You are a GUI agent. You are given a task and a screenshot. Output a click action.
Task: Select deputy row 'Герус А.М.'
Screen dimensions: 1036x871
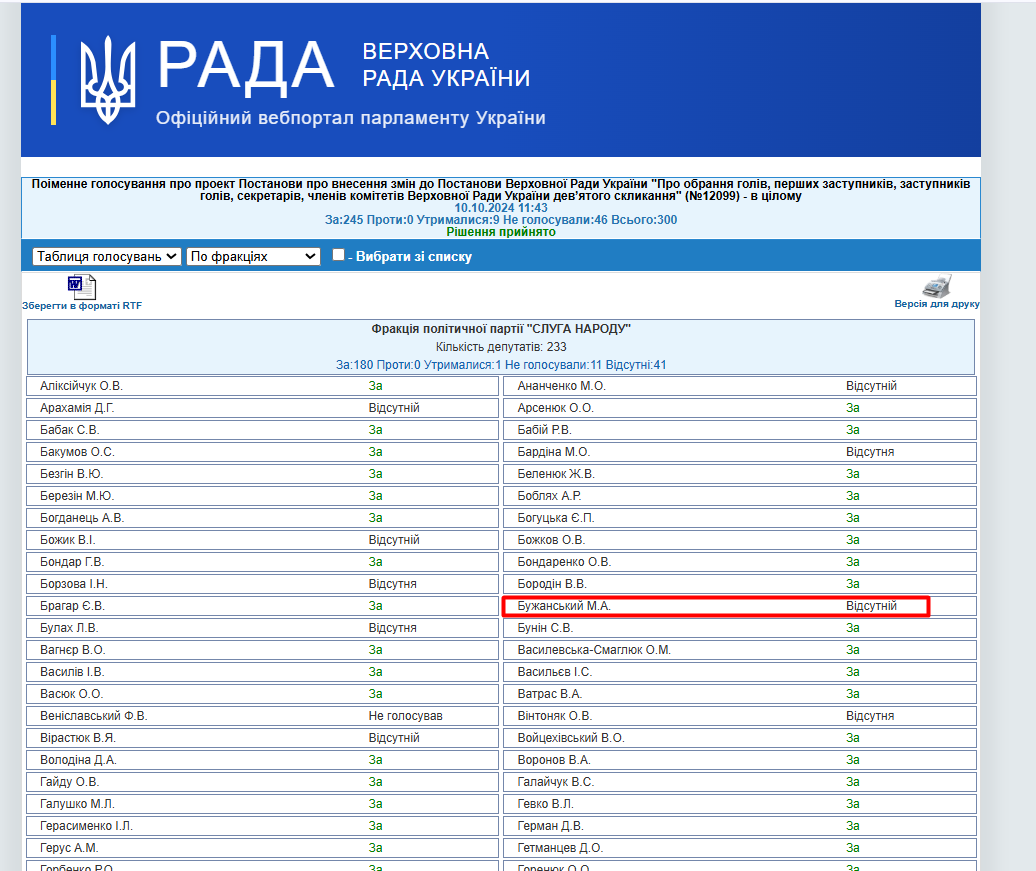coord(262,848)
